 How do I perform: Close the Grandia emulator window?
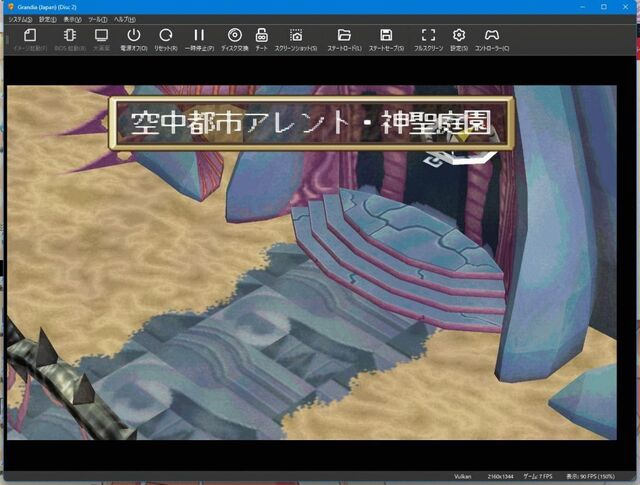coord(625,7)
